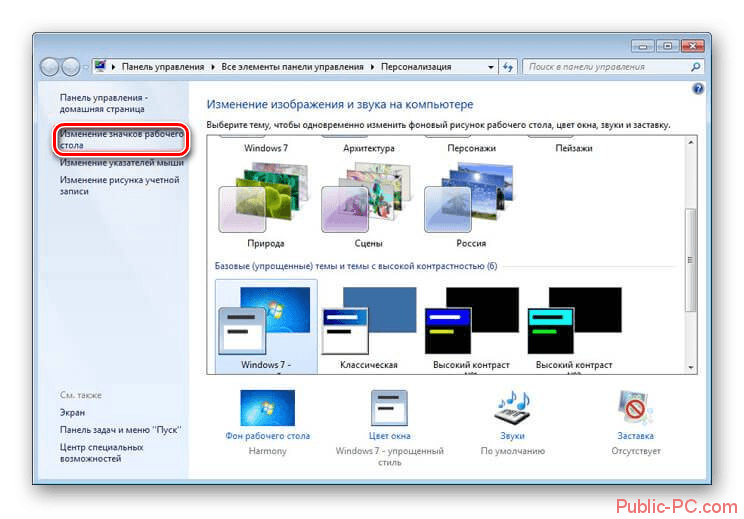Open Изменение указателей мыши link
Screen dimensions: 744x519
[x=121, y=163]
